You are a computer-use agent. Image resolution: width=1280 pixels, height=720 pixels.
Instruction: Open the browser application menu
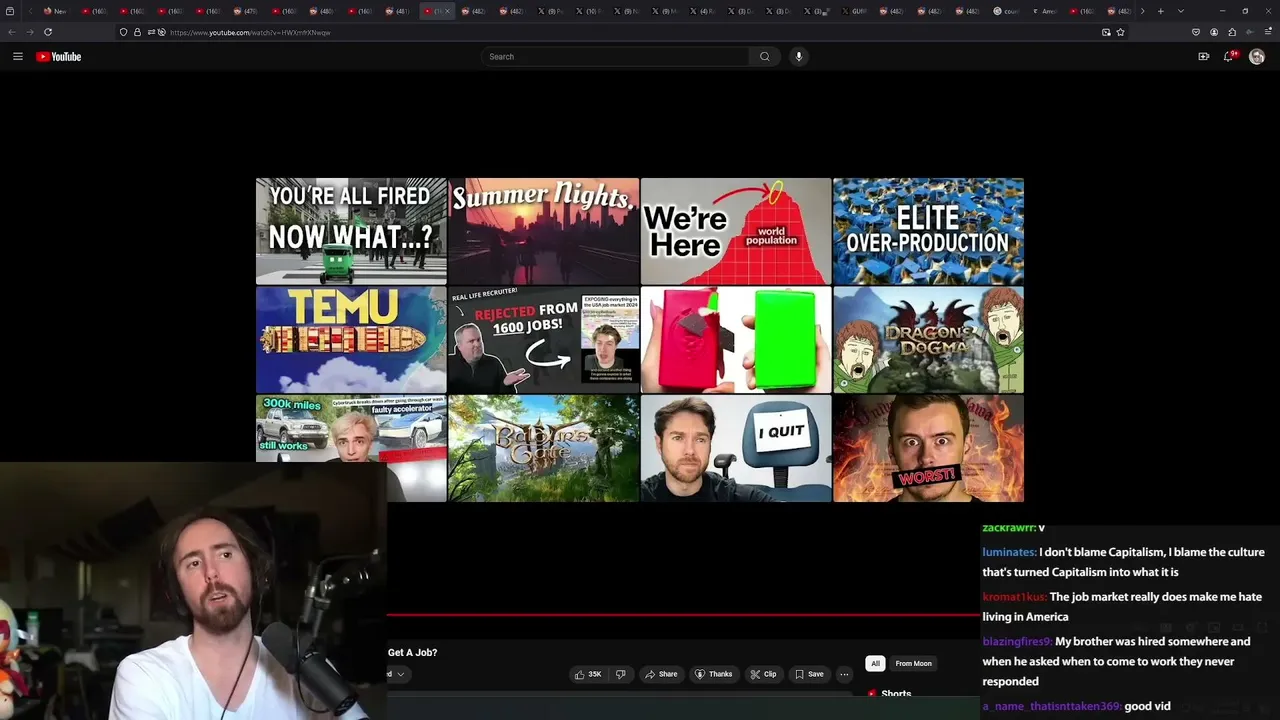(1268, 32)
